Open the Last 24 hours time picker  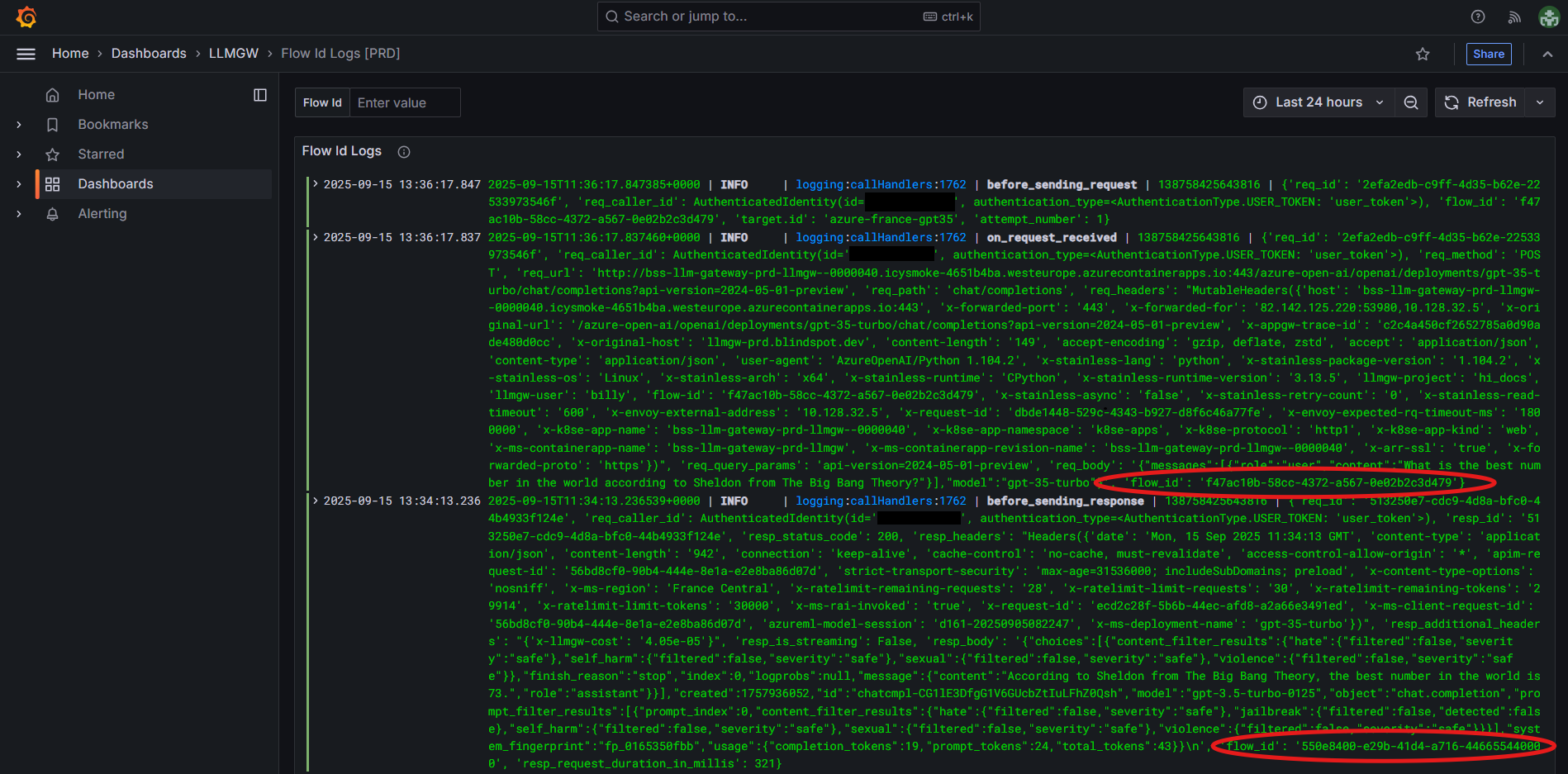[1318, 102]
